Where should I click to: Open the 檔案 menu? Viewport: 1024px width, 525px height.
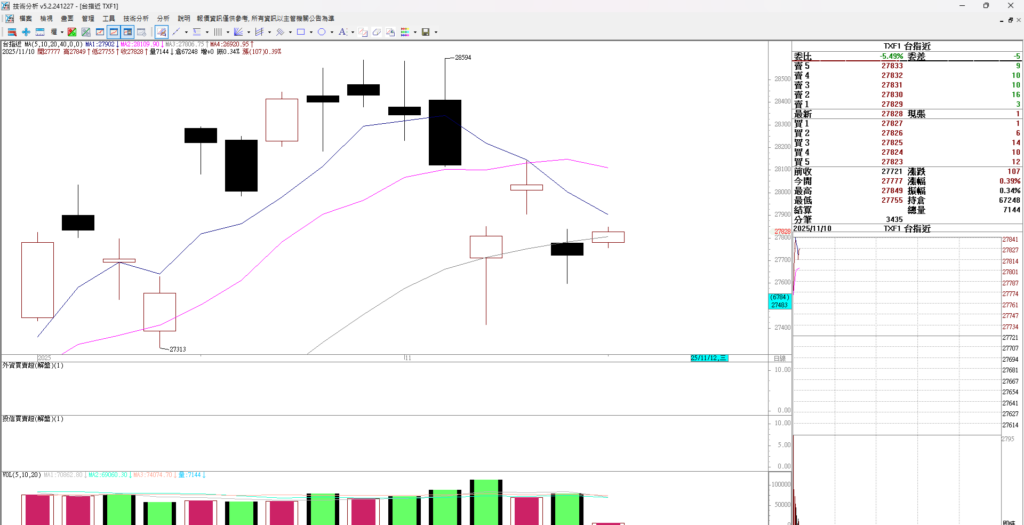tap(25, 18)
